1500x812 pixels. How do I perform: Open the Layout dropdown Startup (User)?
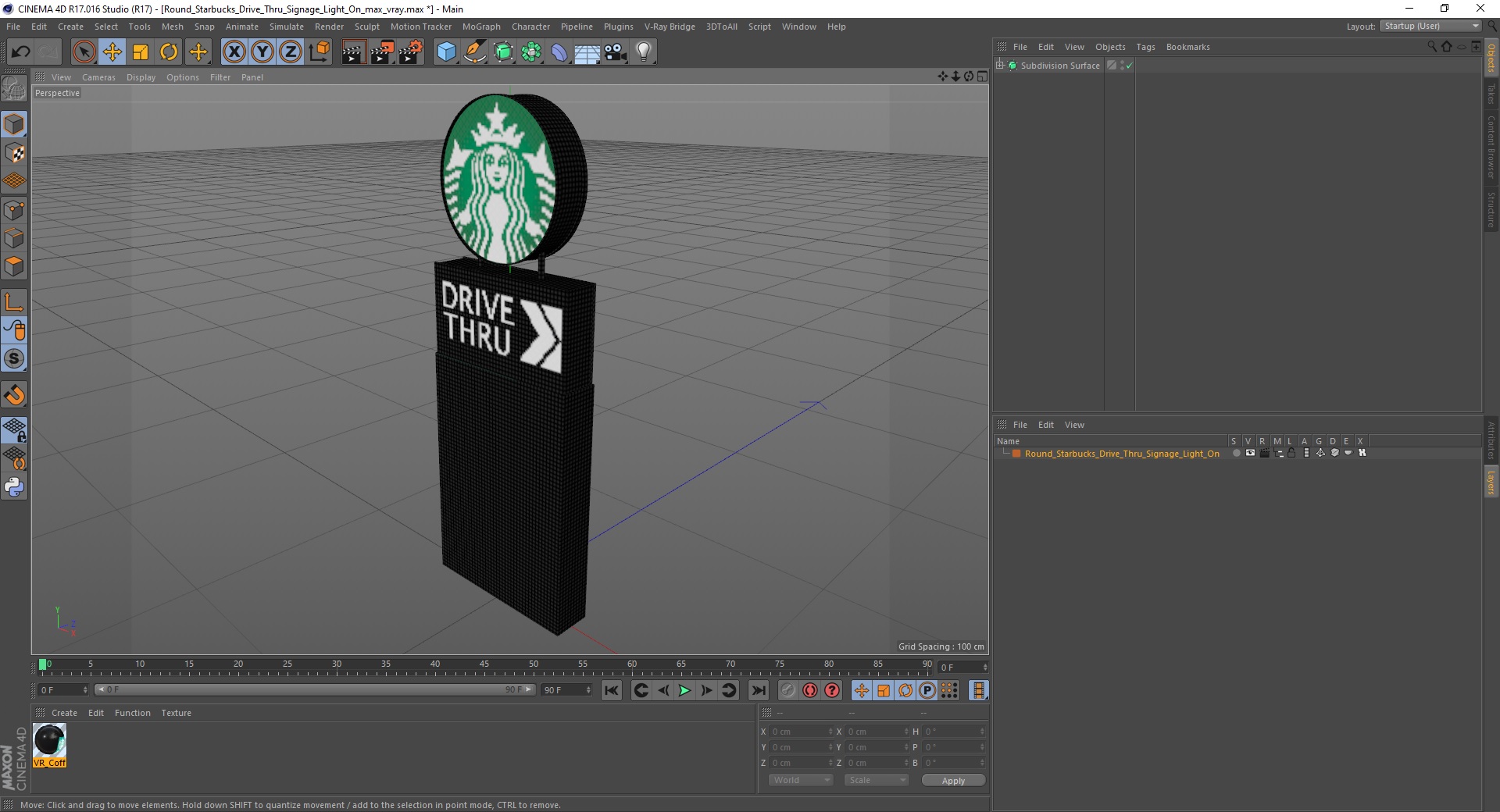[1430, 26]
